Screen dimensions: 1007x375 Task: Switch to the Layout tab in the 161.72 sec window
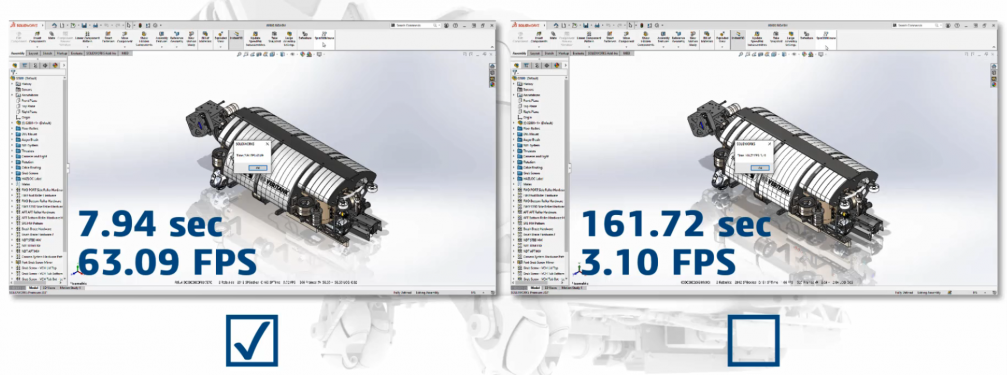[x=535, y=53]
